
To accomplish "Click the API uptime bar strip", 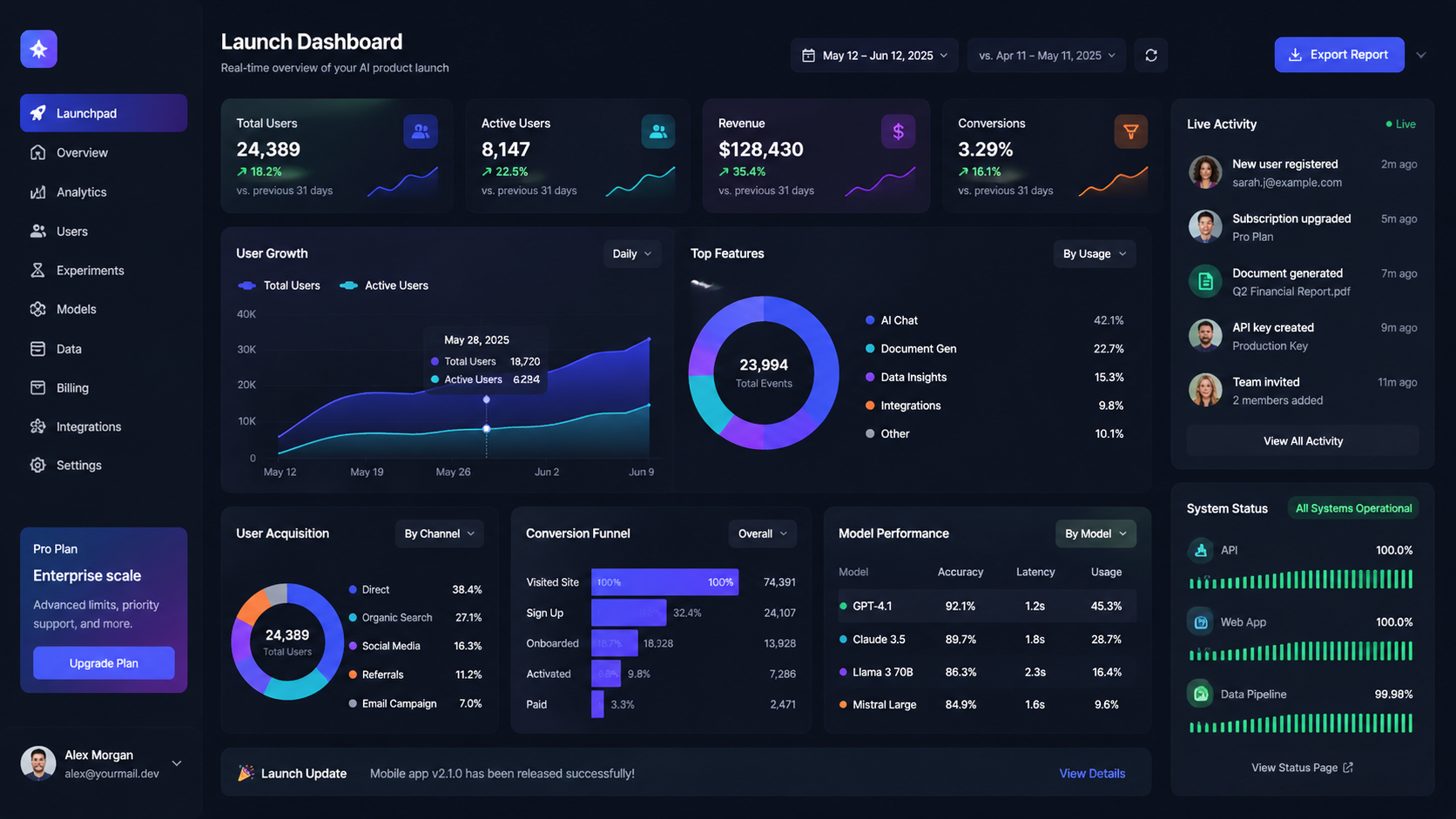I will click(1300, 580).
